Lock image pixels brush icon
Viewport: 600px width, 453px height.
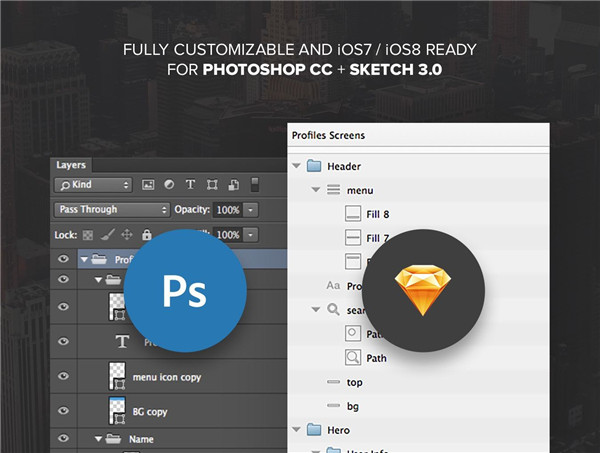(x=108, y=235)
